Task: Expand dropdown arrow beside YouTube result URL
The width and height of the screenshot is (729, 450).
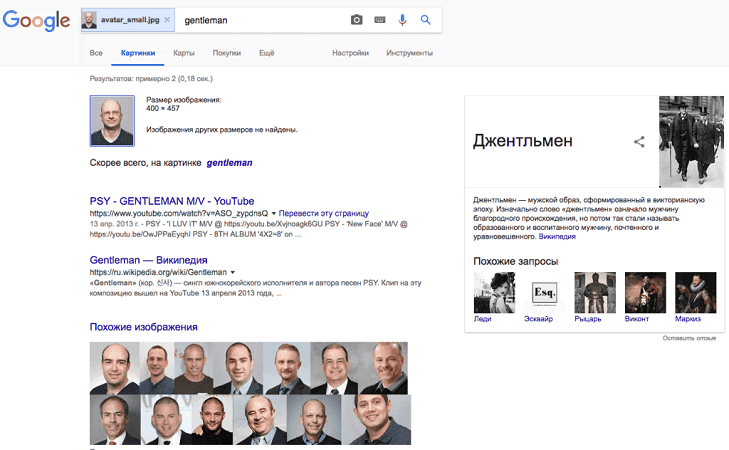Action: tap(273, 213)
